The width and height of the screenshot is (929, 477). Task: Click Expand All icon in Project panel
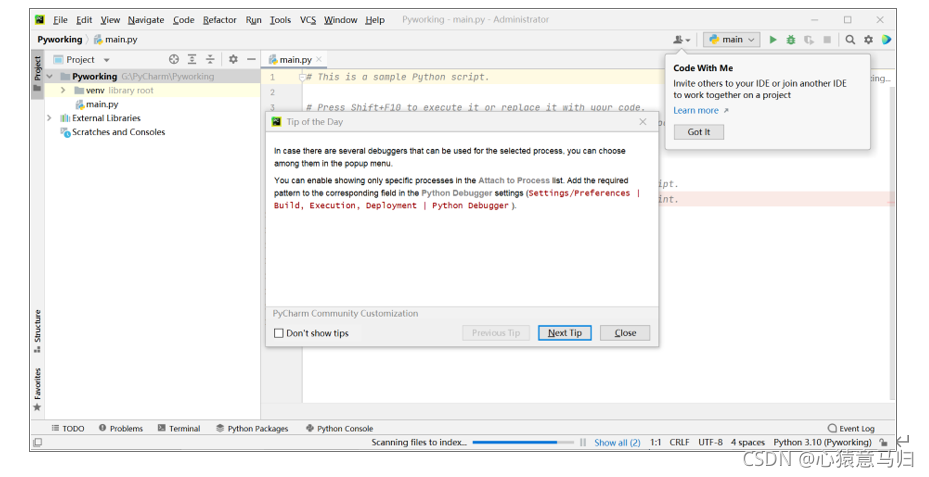coord(192,59)
